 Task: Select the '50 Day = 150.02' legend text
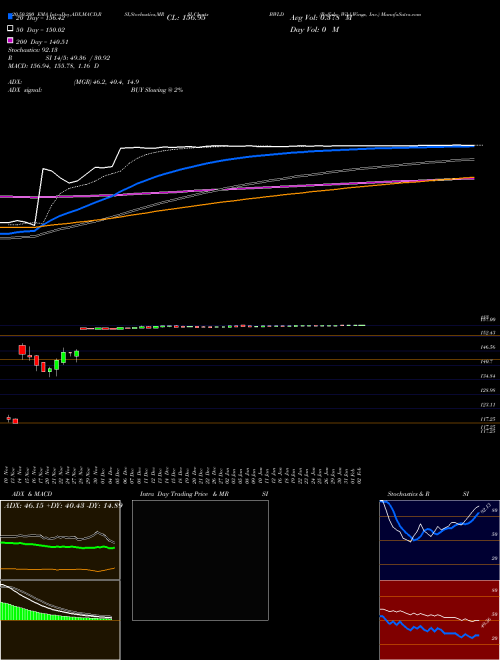41,30
